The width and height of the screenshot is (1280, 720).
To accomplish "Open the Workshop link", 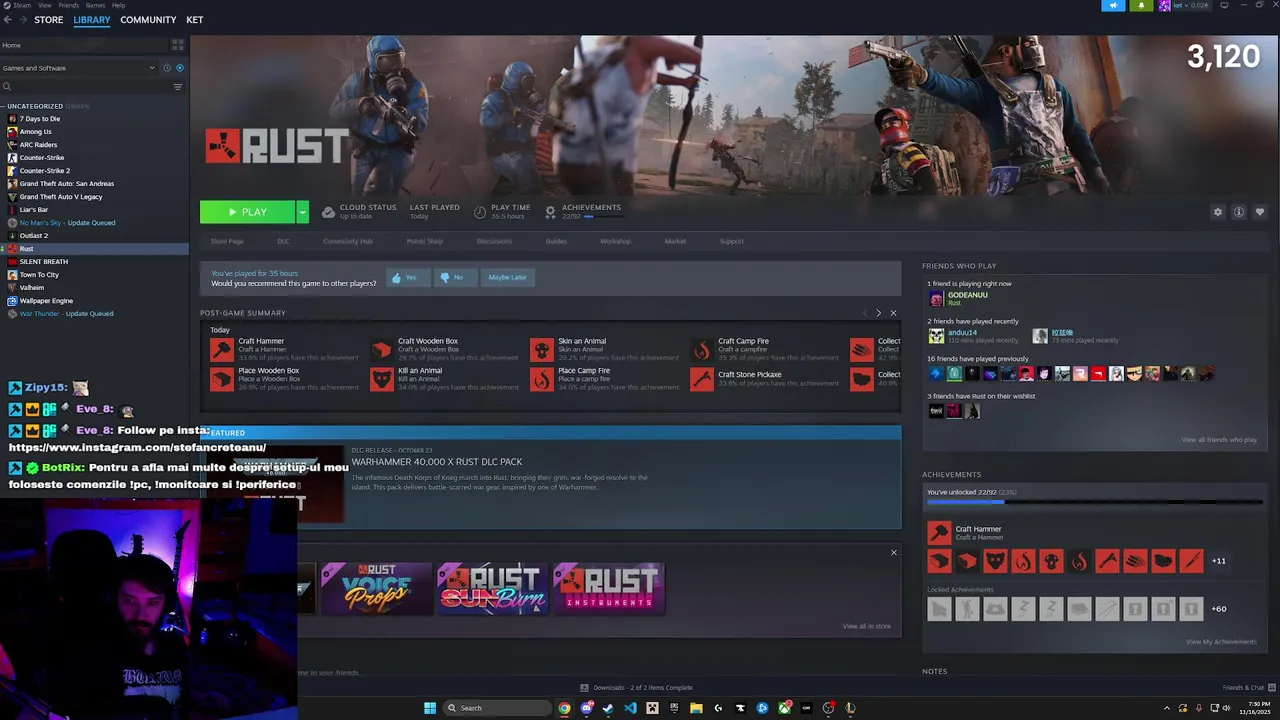I will pyautogui.click(x=615, y=241).
